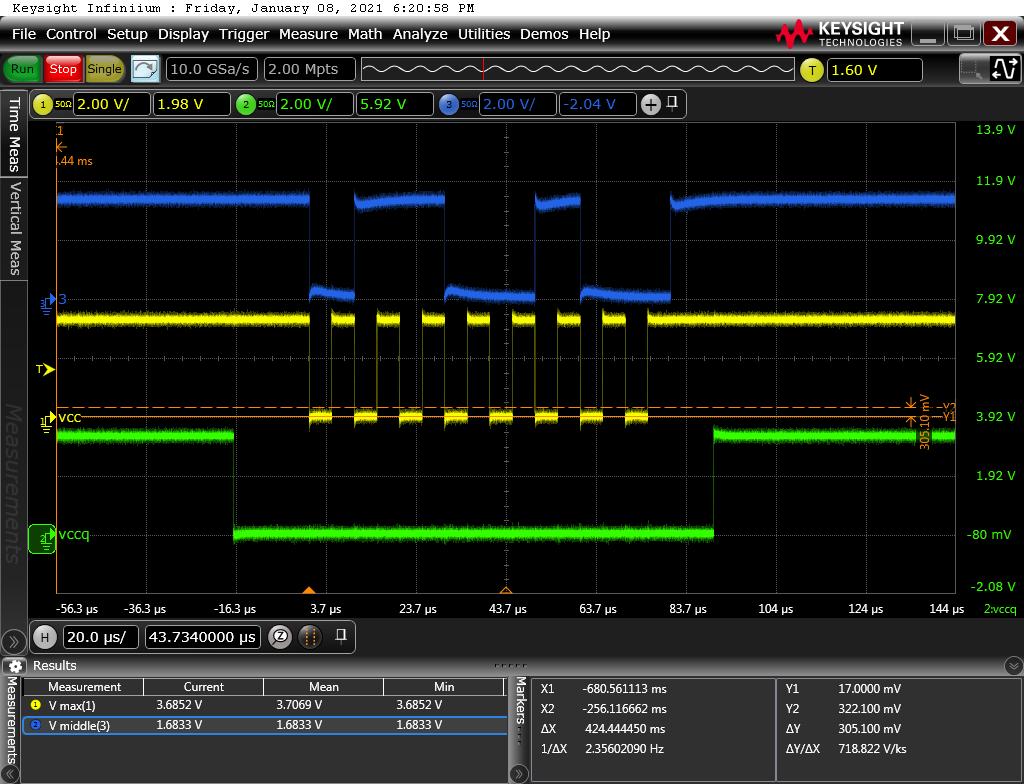Open the Measure menu
The width and height of the screenshot is (1024, 784).
tap(308, 34)
